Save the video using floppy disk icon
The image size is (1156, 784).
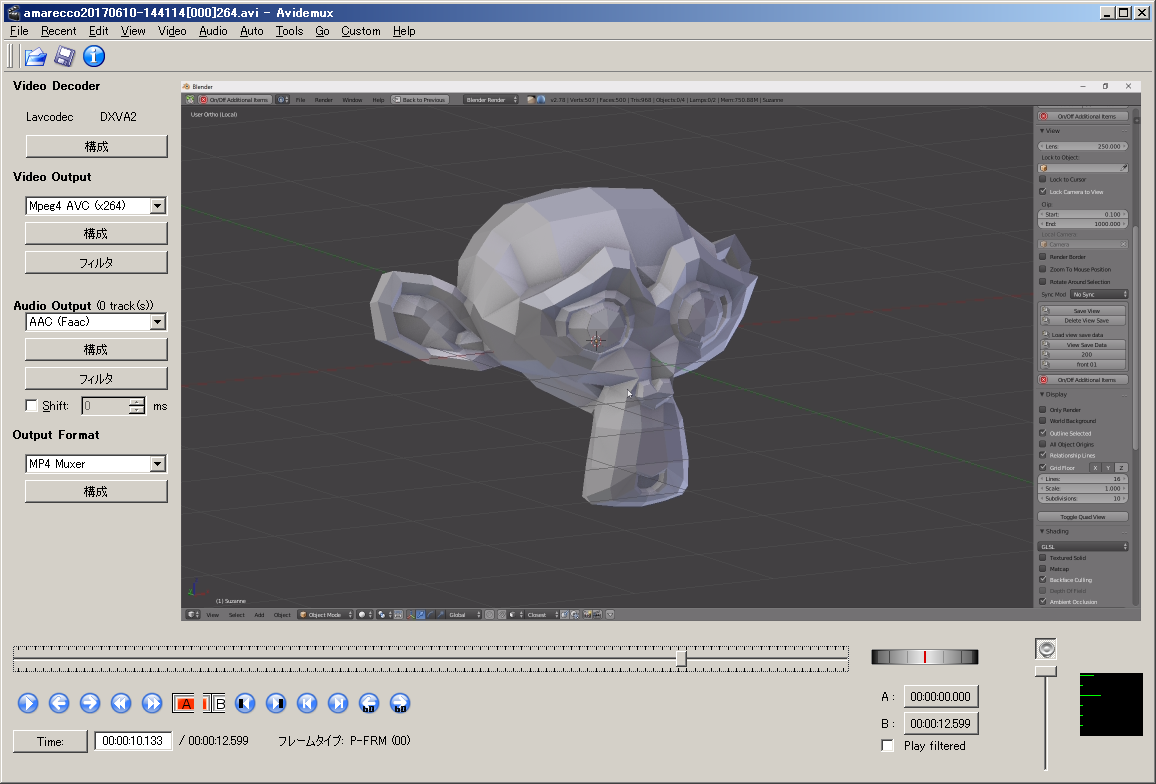[65, 56]
